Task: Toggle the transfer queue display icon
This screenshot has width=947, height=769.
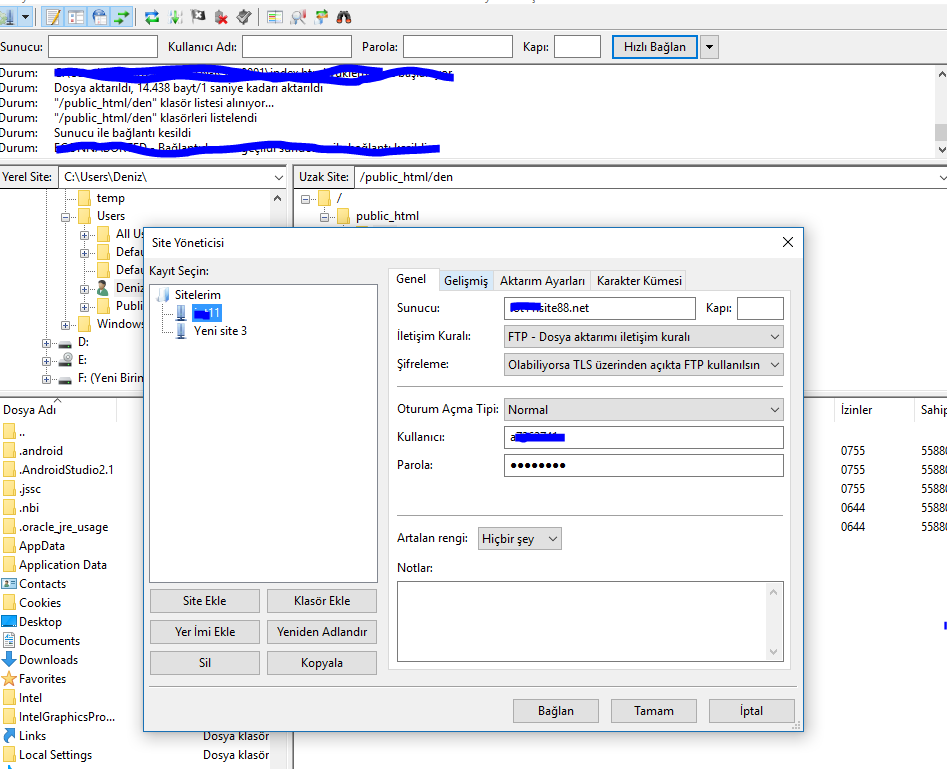Action: [x=122, y=17]
